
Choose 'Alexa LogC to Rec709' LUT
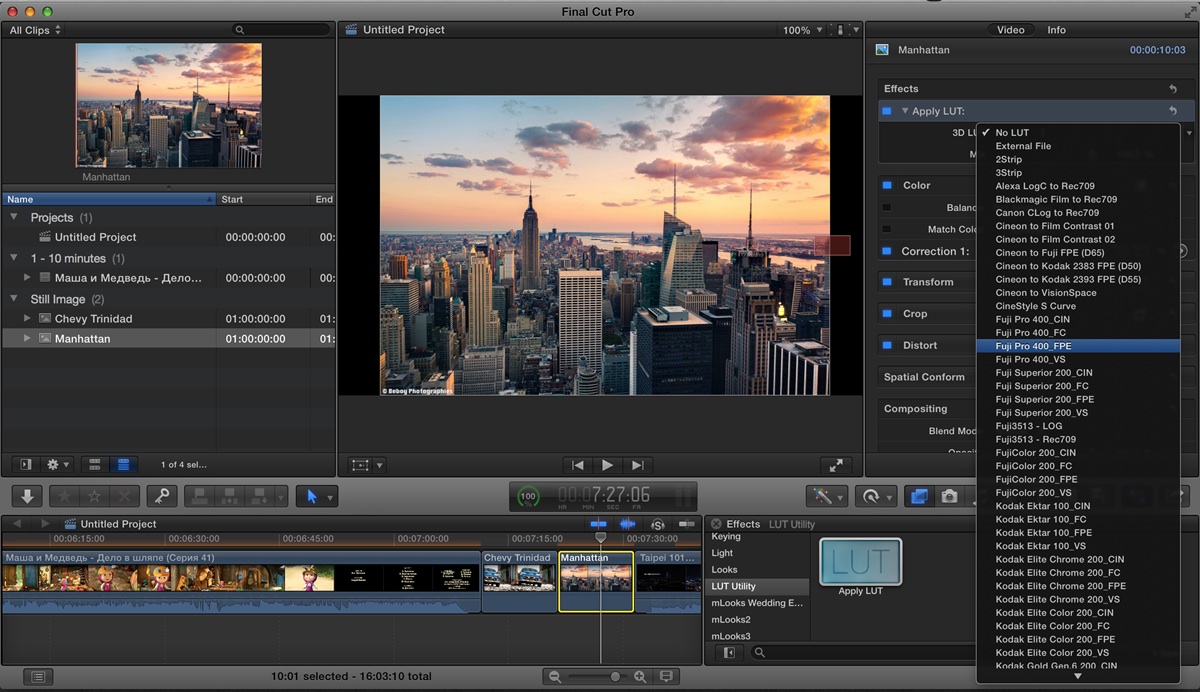[1078, 186]
